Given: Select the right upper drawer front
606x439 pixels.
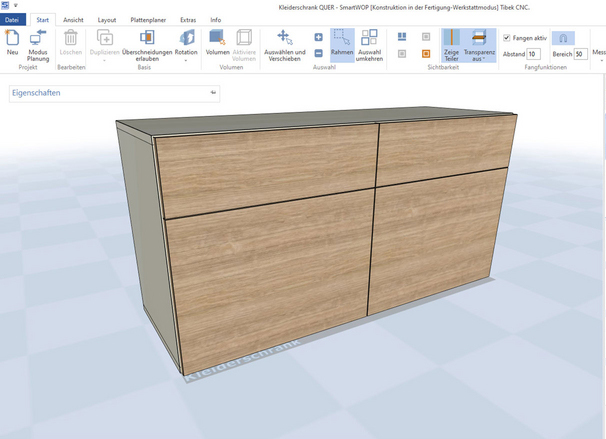Looking at the screenshot, I should (x=444, y=149).
